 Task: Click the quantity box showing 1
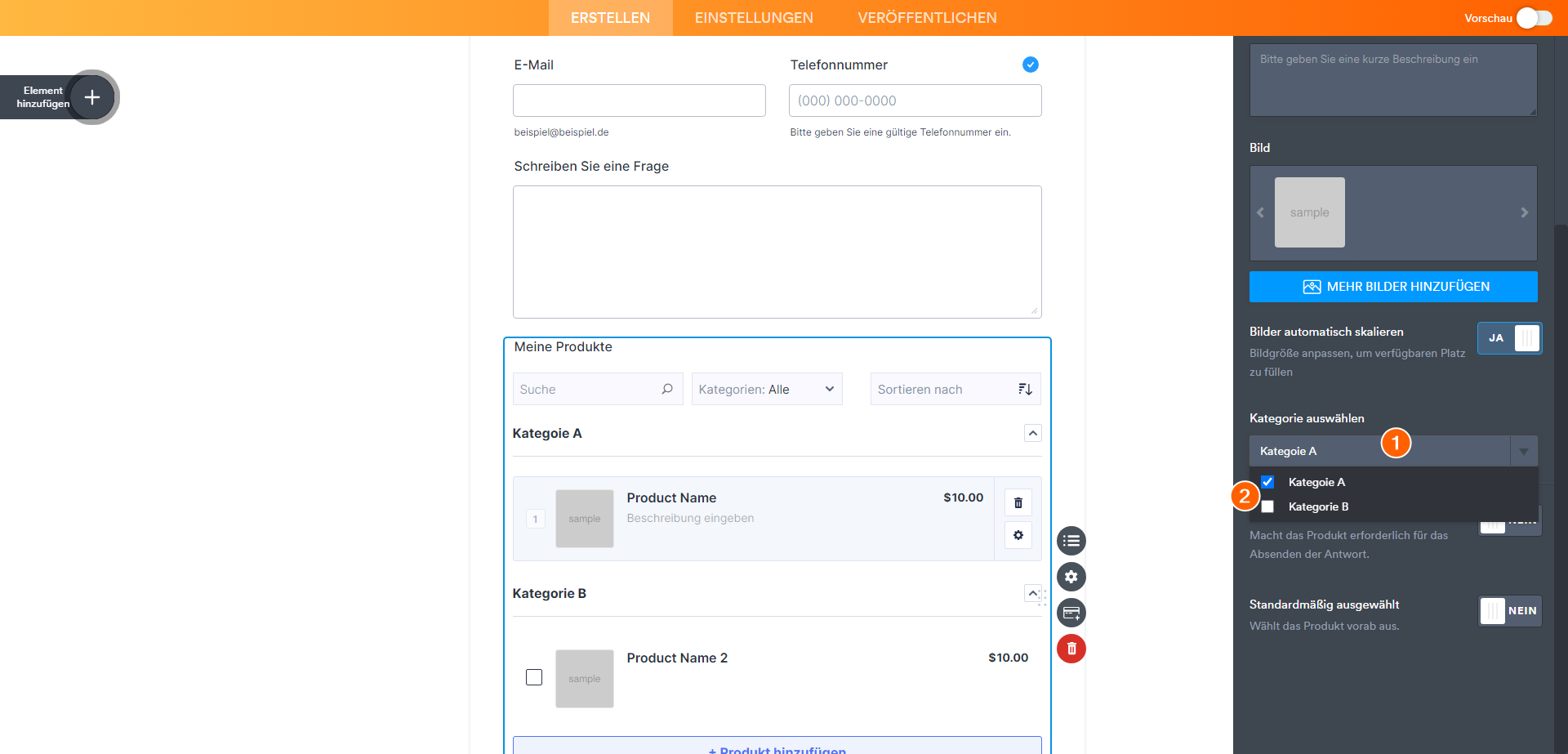pos(536,519)
